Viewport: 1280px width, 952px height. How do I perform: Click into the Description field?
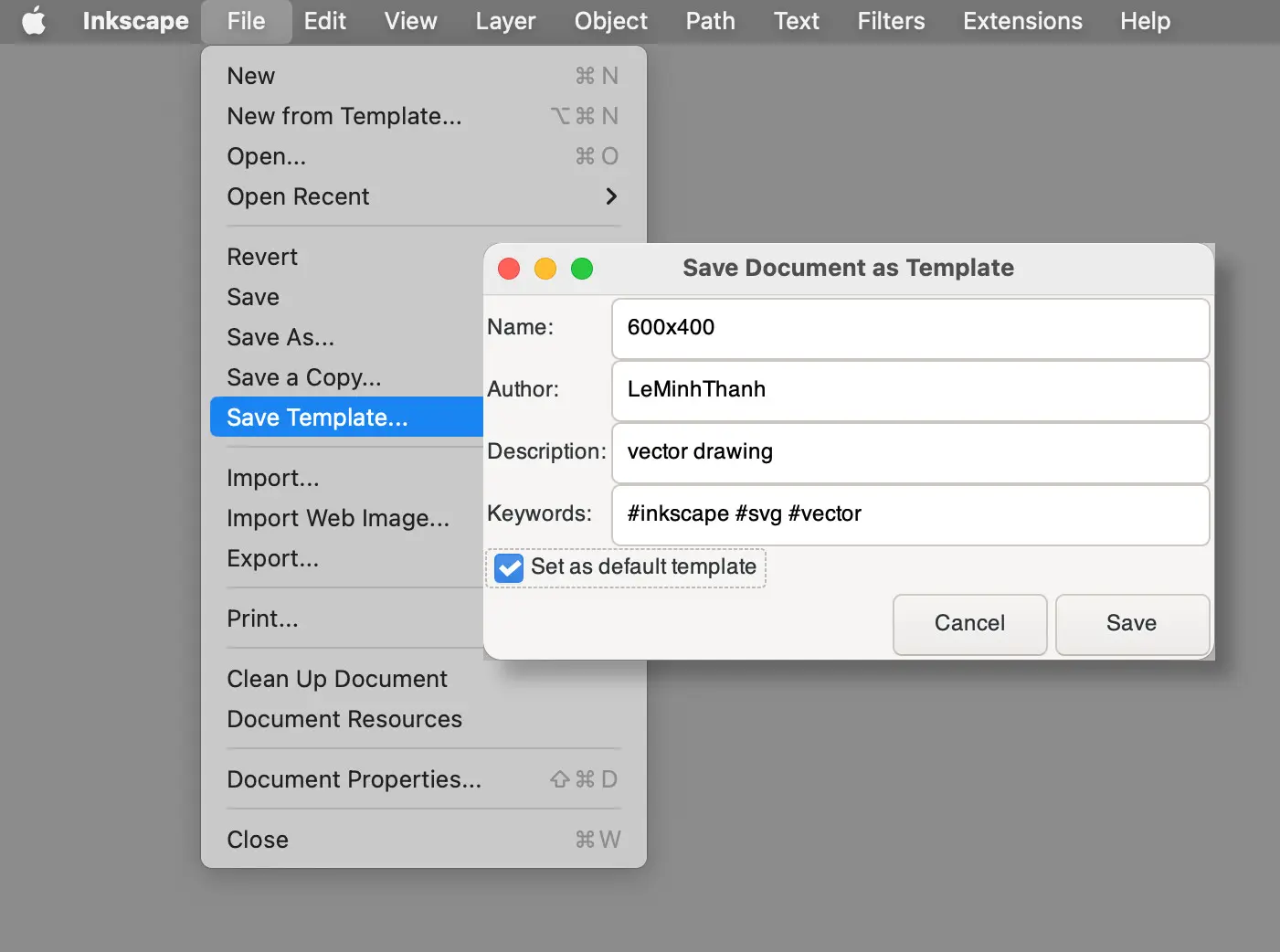pyautogui.click(x=910, y=452)
